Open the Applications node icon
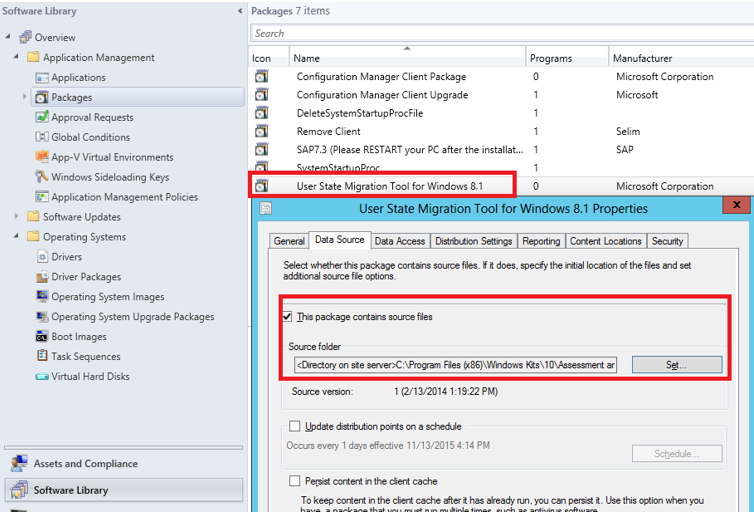Screen dimensions: 754x513 (42, 77)
